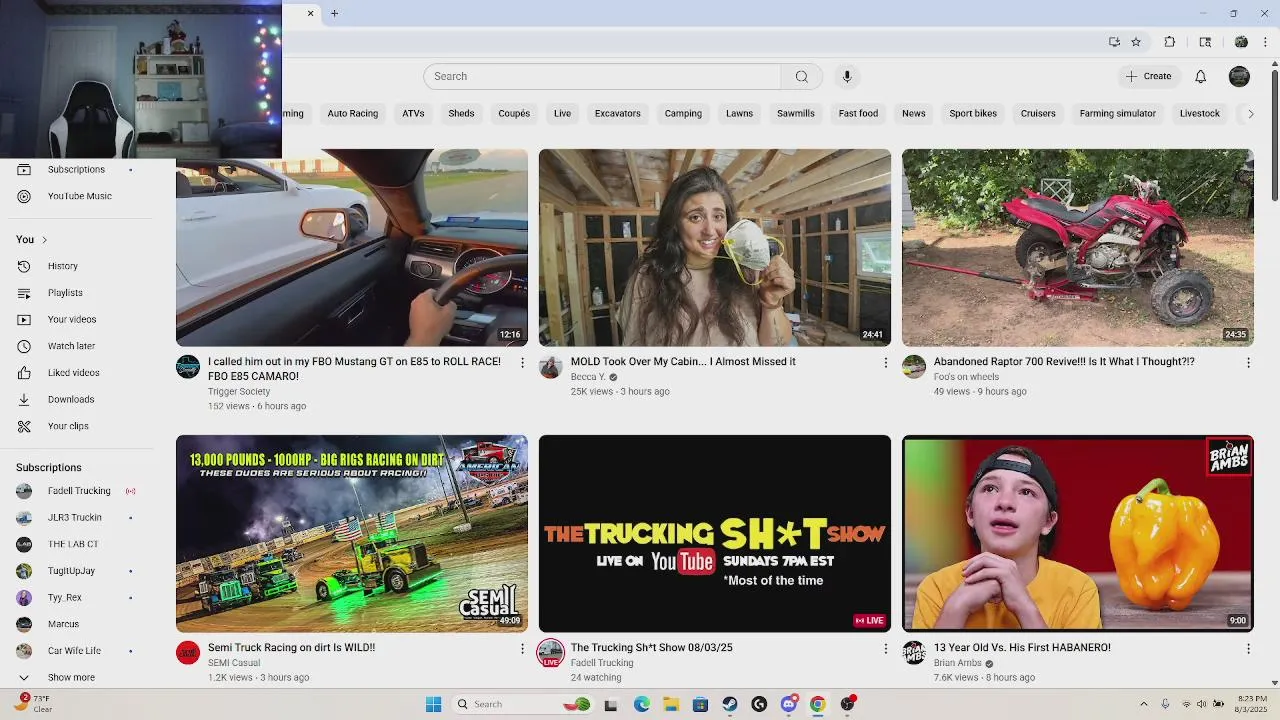Open Steam from the taskbar
Viewport: 1280px width, 720px height.
click(730, 704)
